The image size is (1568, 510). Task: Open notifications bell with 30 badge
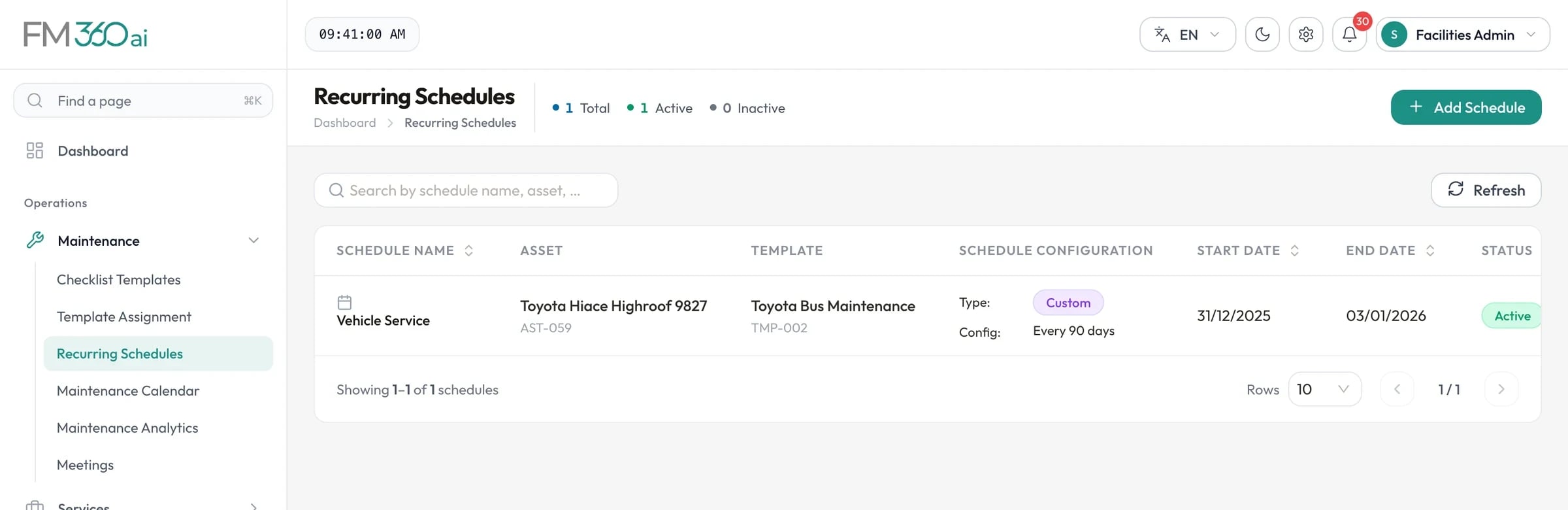pyautogui.click(x=1350, y=35)
